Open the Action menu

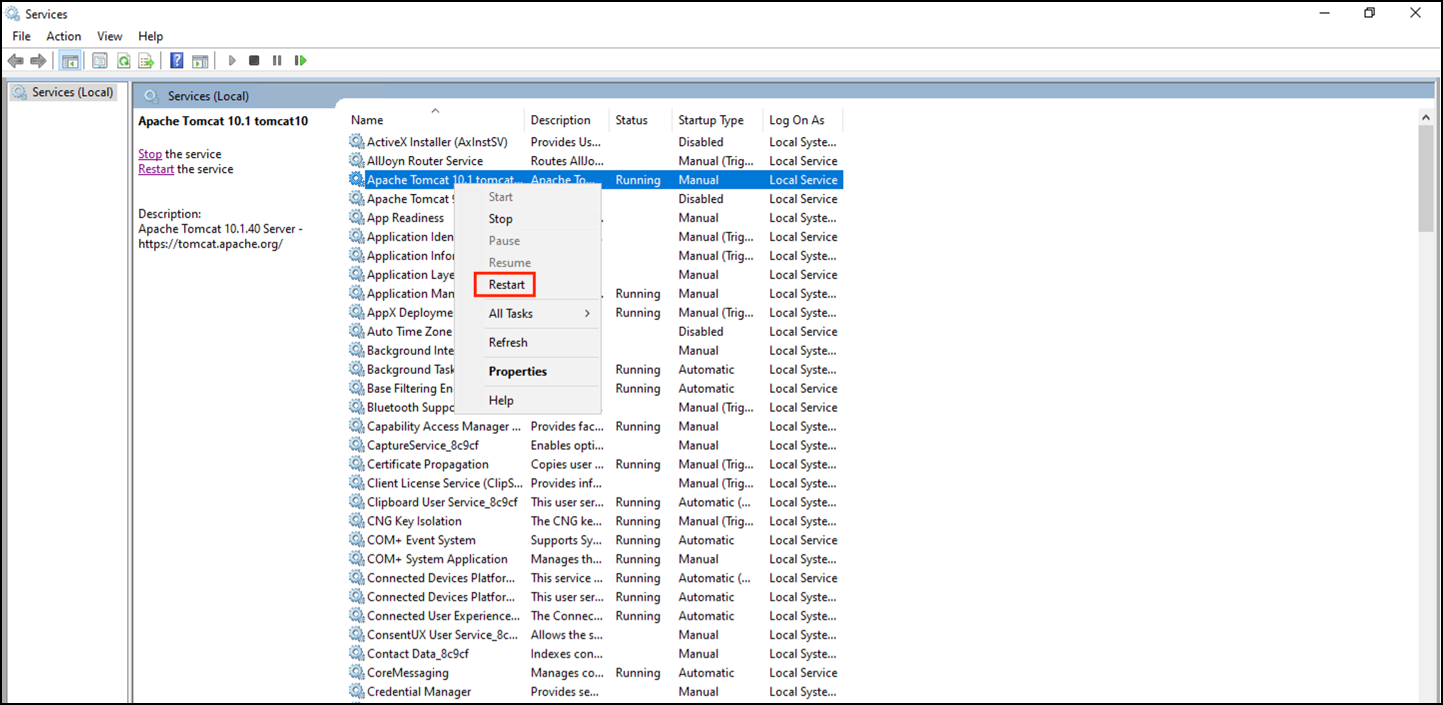(x=63, y=36)
